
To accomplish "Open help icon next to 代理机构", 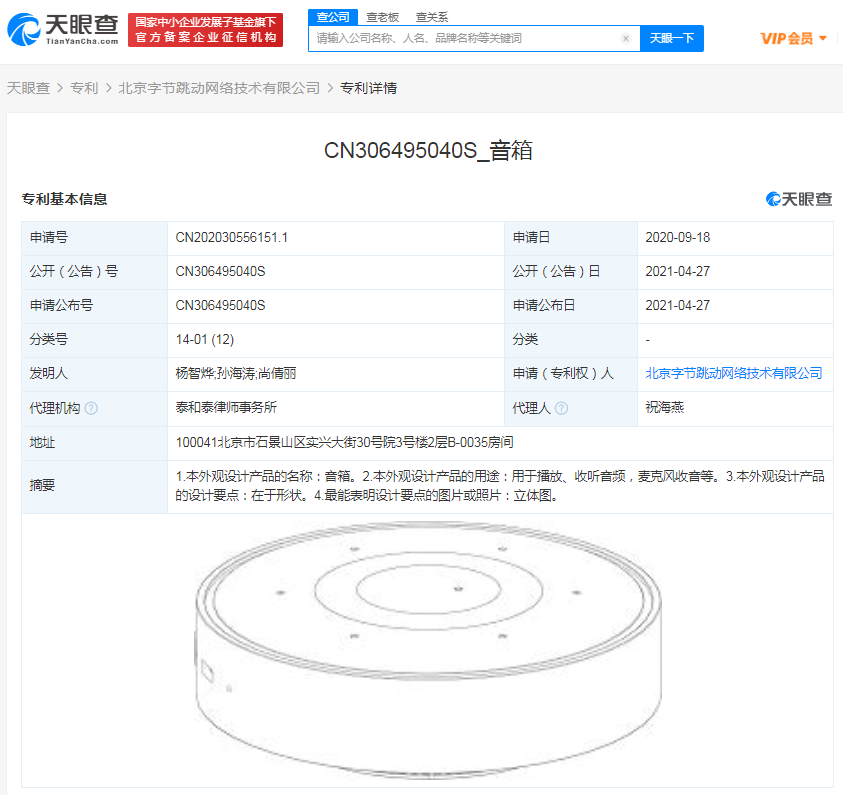I will point(91,408).
